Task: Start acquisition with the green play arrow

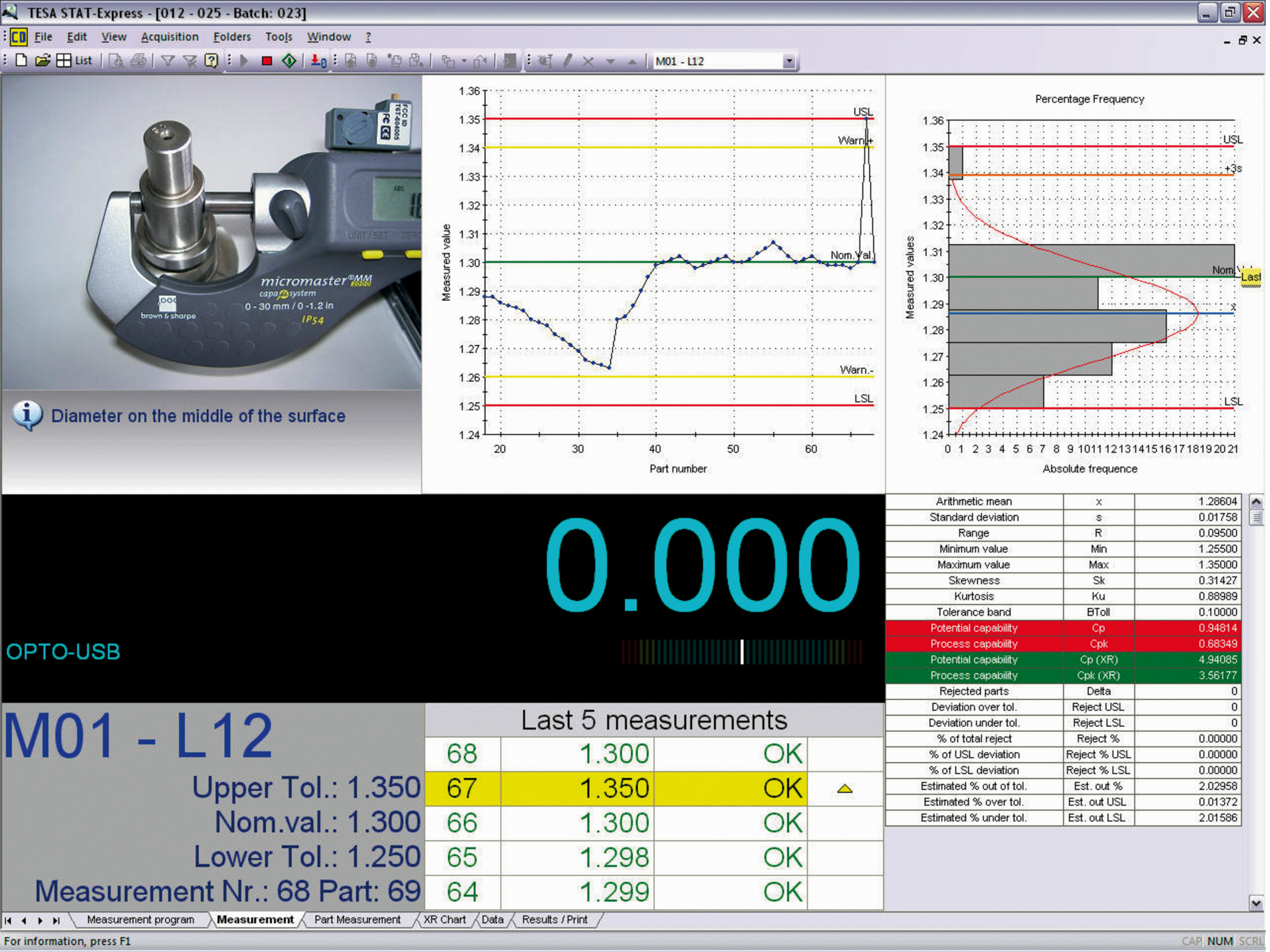Action: tap(244, 61)
